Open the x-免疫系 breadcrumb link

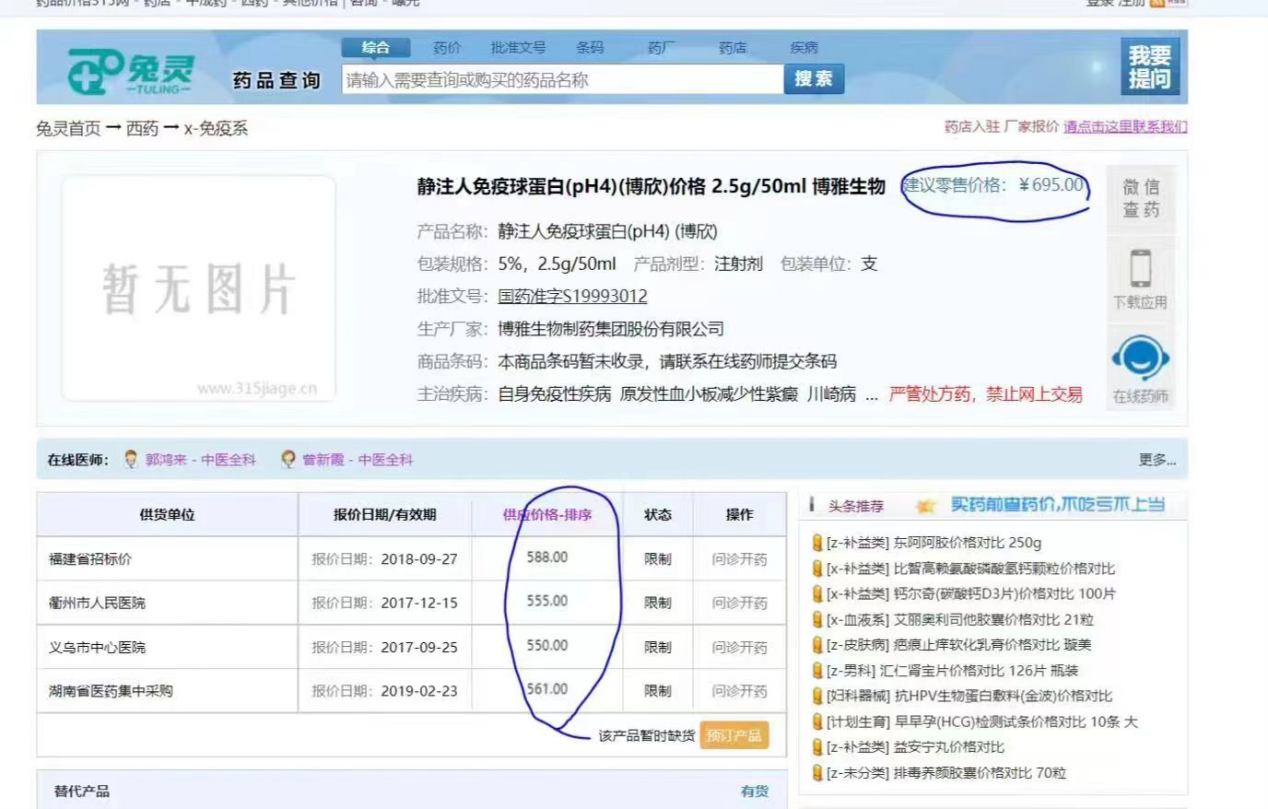coord(216,128)
